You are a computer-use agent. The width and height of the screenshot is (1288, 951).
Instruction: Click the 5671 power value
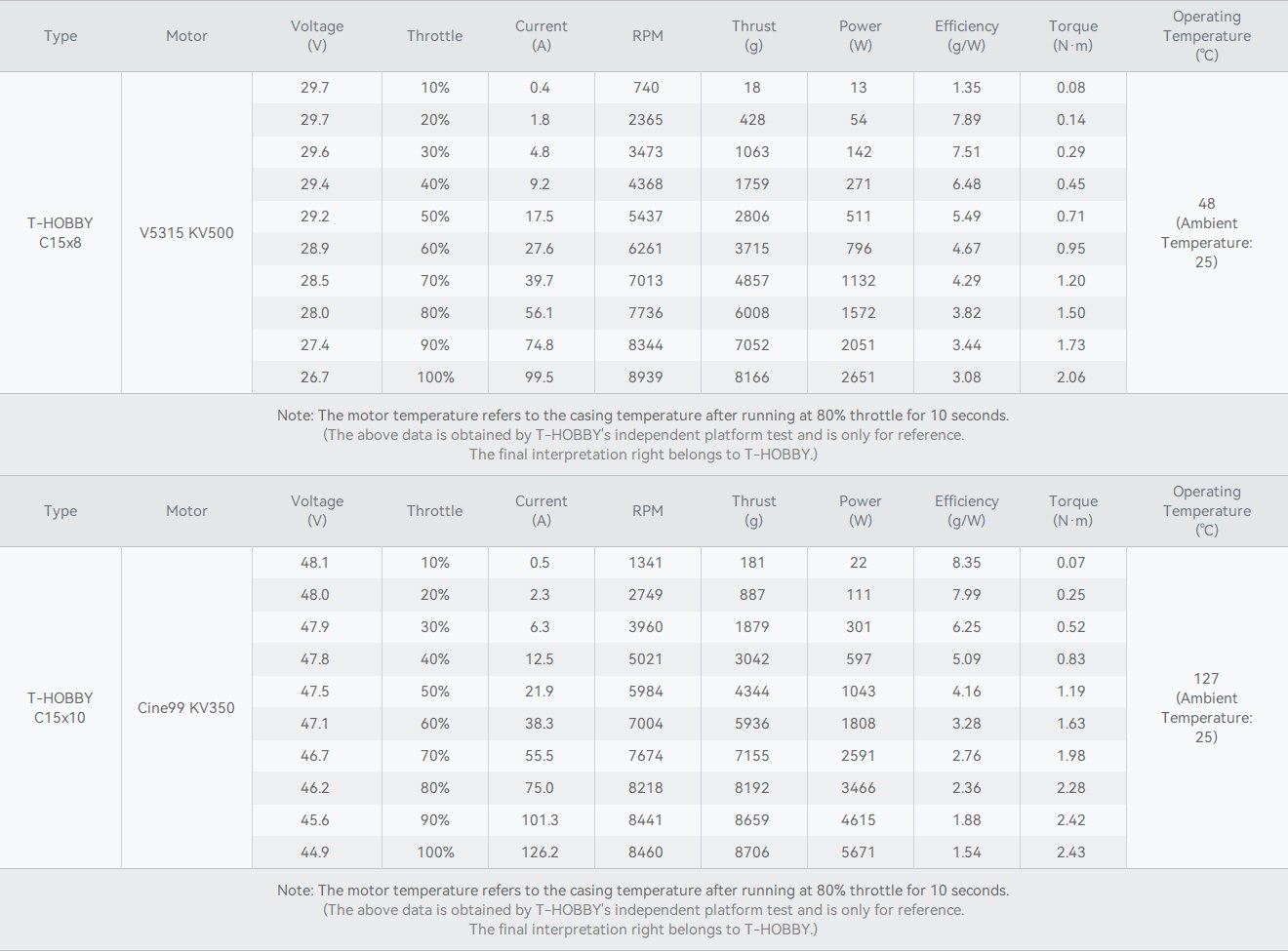(x=859, y=852)
